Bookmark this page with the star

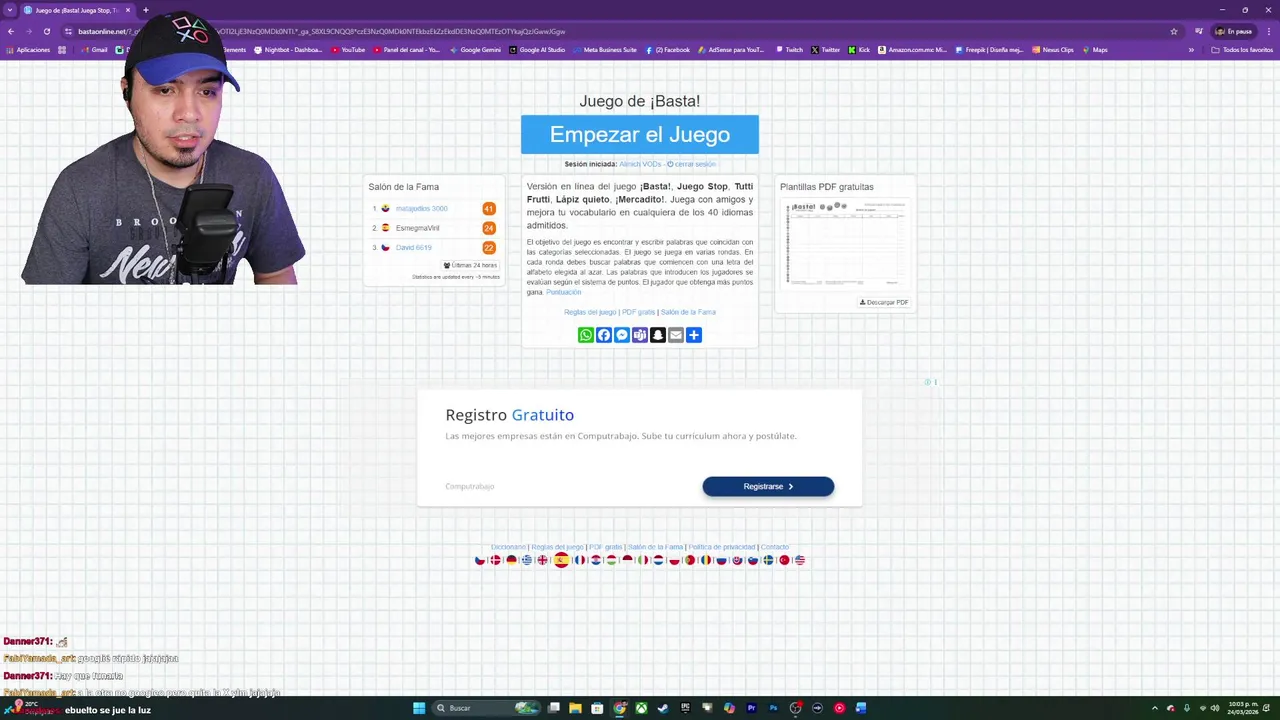coord(1174,31)
